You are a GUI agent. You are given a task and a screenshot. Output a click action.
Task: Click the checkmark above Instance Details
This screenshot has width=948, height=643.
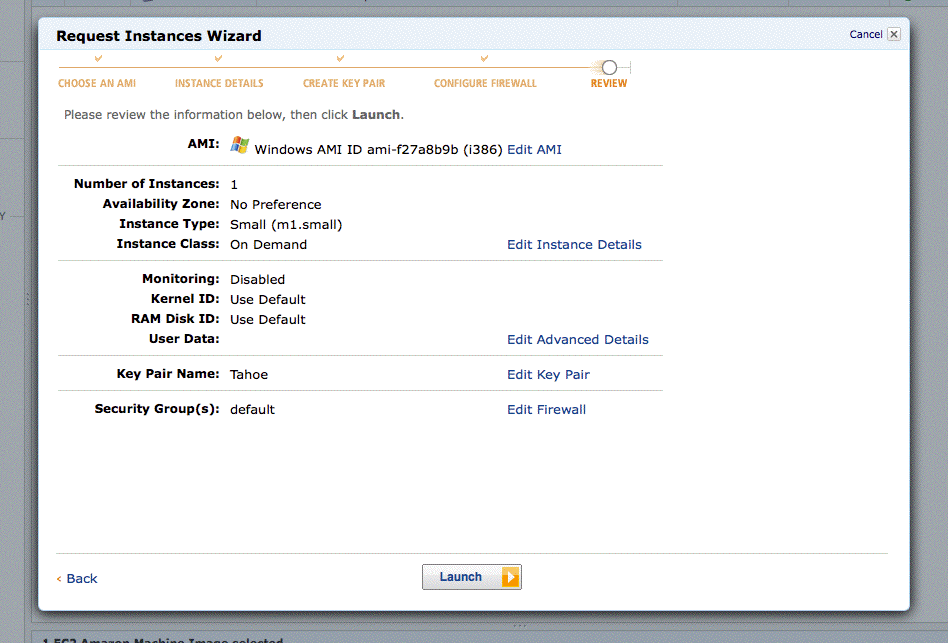(218, 60)
